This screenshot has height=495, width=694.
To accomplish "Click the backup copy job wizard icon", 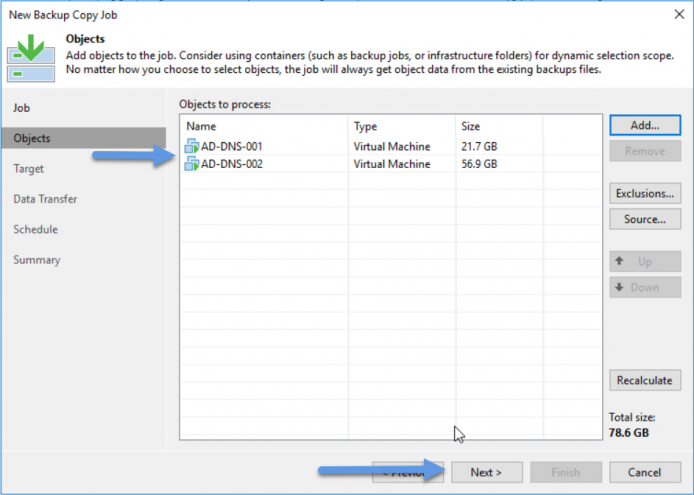I will coord(31,58).
